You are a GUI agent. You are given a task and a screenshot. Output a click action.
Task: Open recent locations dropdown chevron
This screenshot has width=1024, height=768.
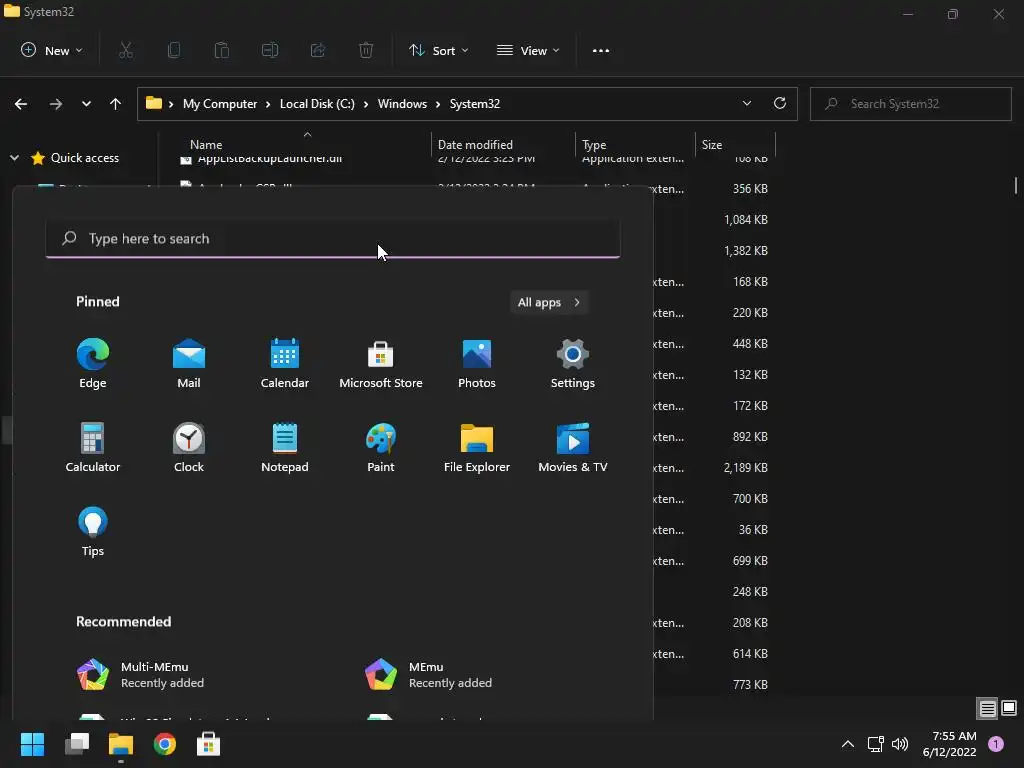point(86,104)
